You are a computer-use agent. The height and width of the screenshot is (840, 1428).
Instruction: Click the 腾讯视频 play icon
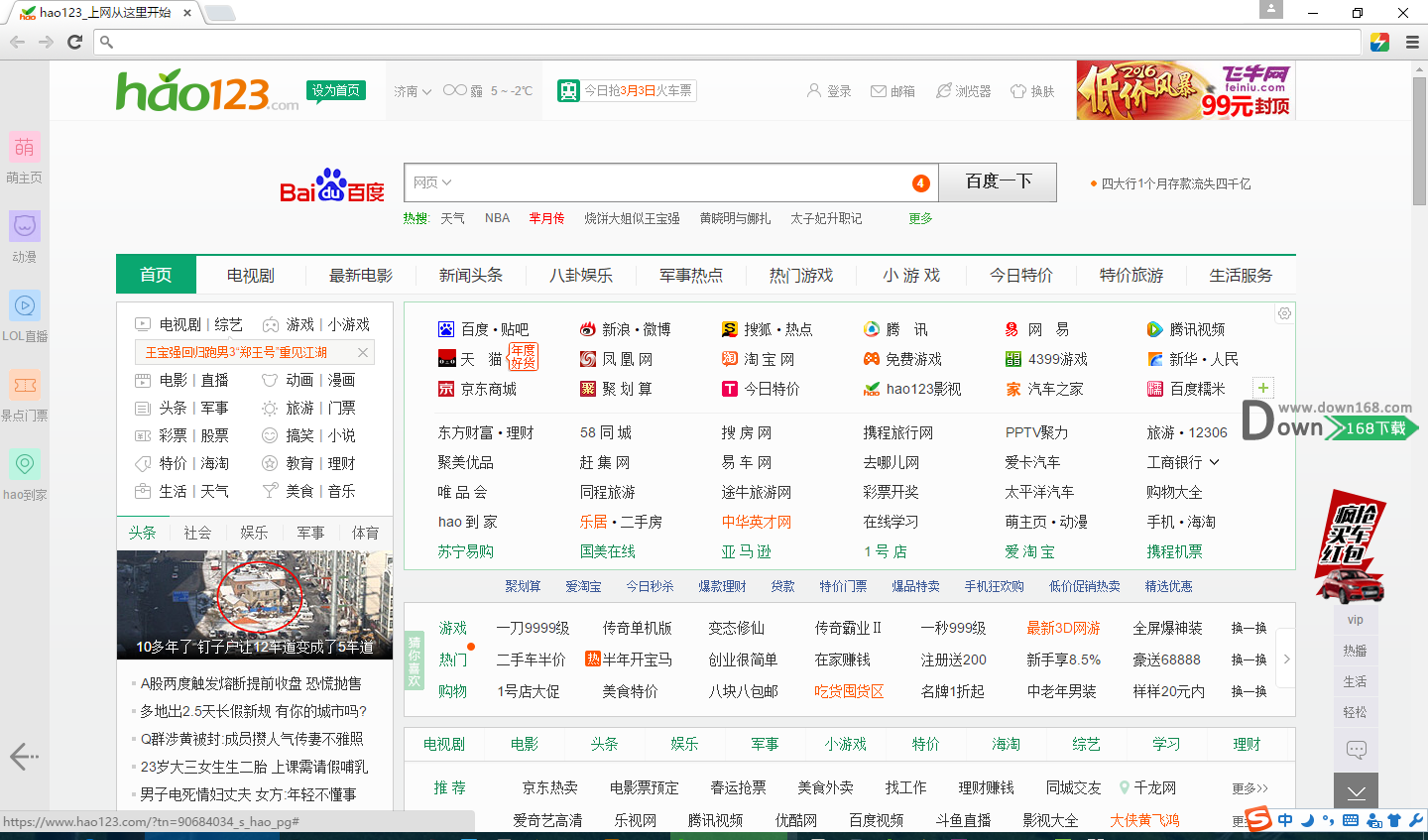point(1155,329)
